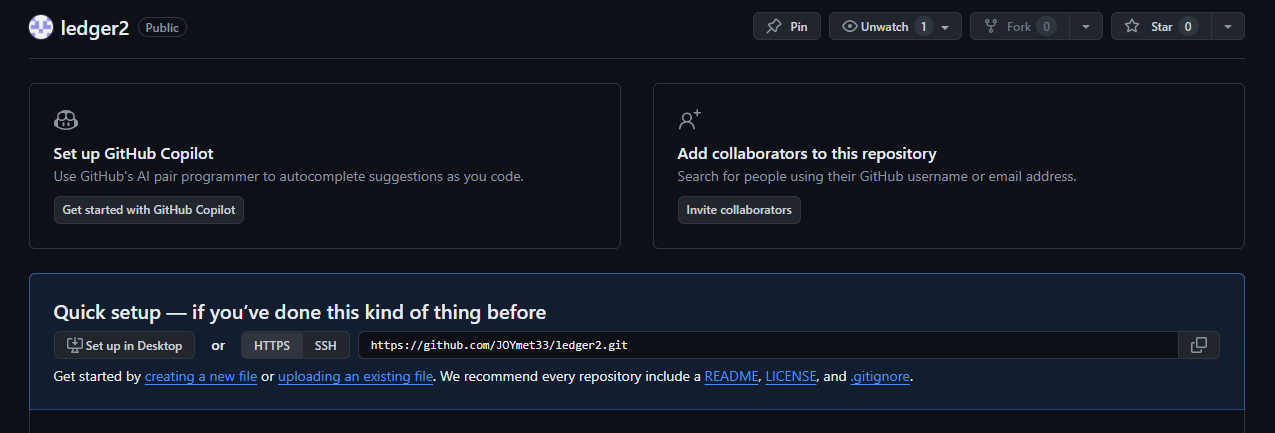Click the Set up GitHub Copilot heading
Image resolution: width=1275 pixels, height=433 pixels.
[134, 154]
